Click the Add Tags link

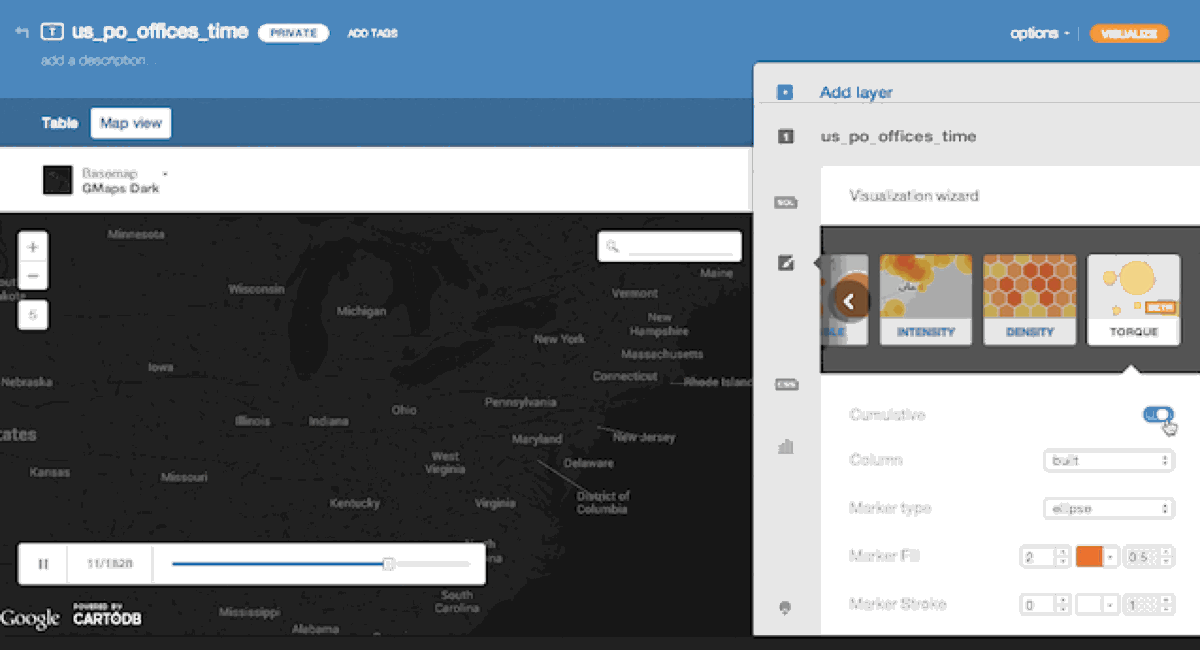click(x=372, y=33)
